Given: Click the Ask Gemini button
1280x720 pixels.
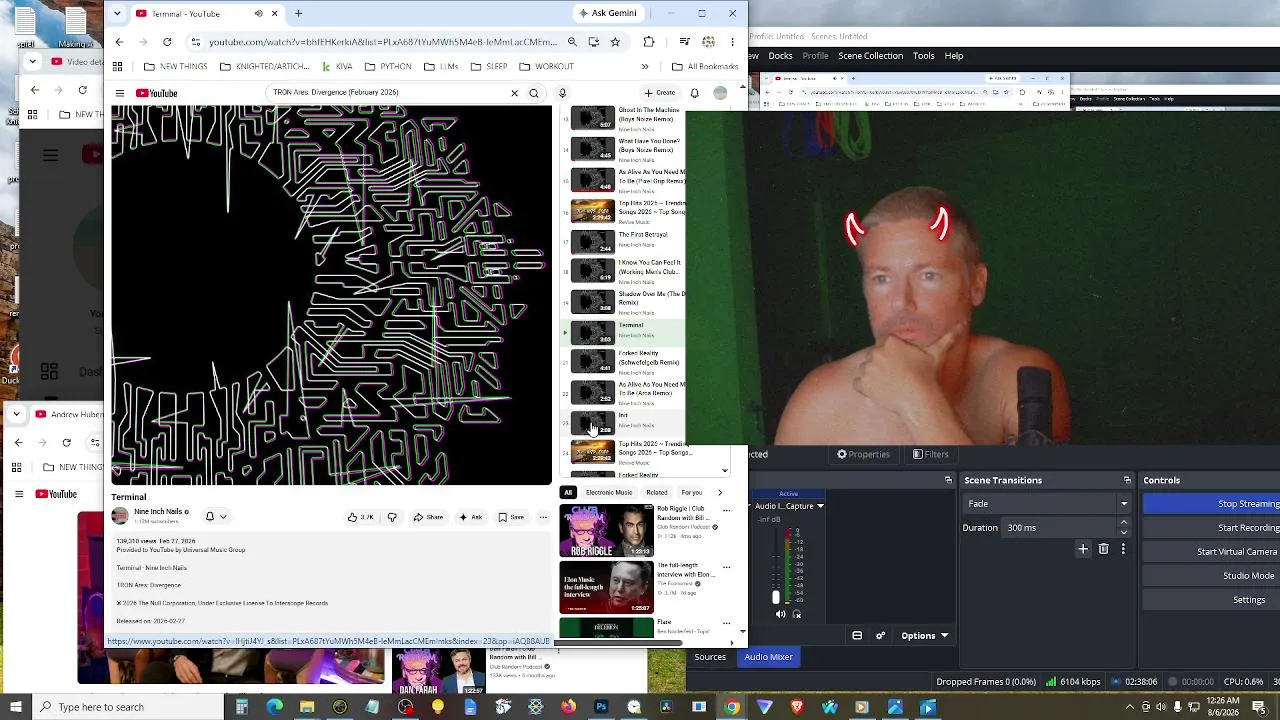Looking at the screenshot, I should 608,13.
